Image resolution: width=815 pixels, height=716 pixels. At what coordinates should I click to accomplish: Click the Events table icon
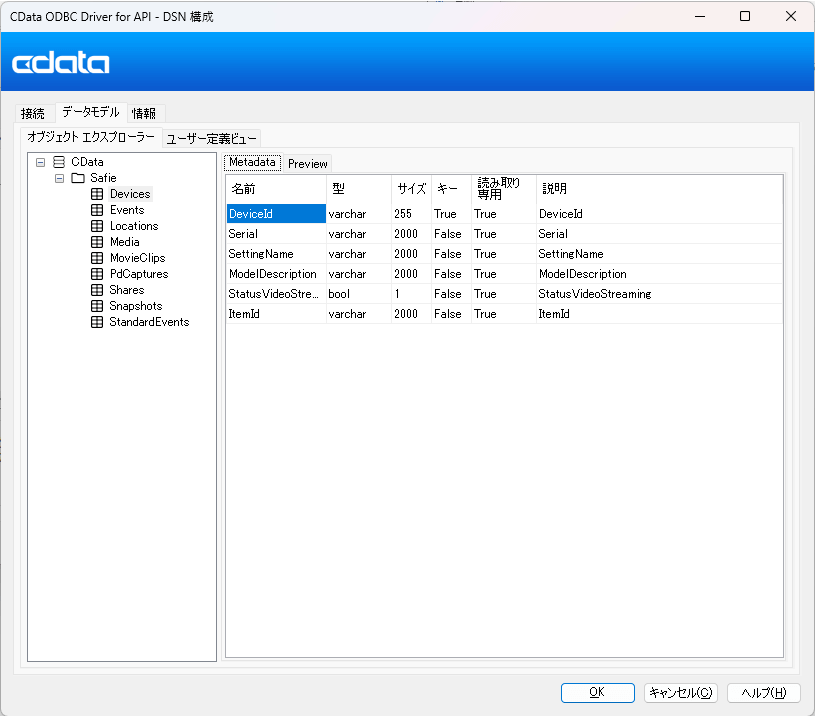[x=97, y=210]
